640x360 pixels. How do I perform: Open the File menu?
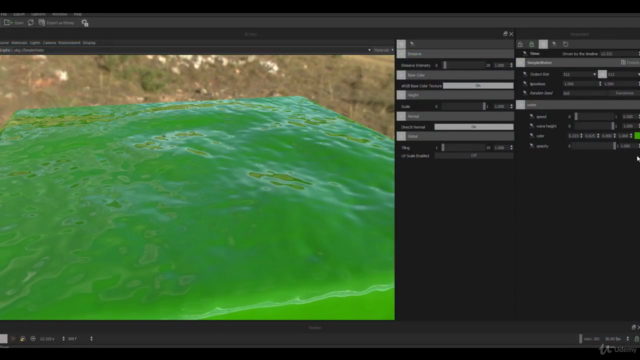click(4, 14)
